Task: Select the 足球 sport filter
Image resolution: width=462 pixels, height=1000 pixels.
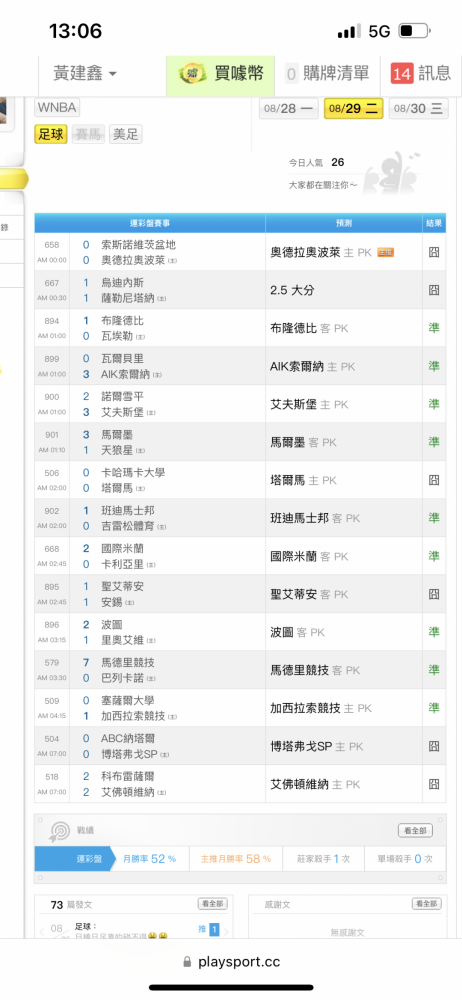Action: tap(51, 135)
